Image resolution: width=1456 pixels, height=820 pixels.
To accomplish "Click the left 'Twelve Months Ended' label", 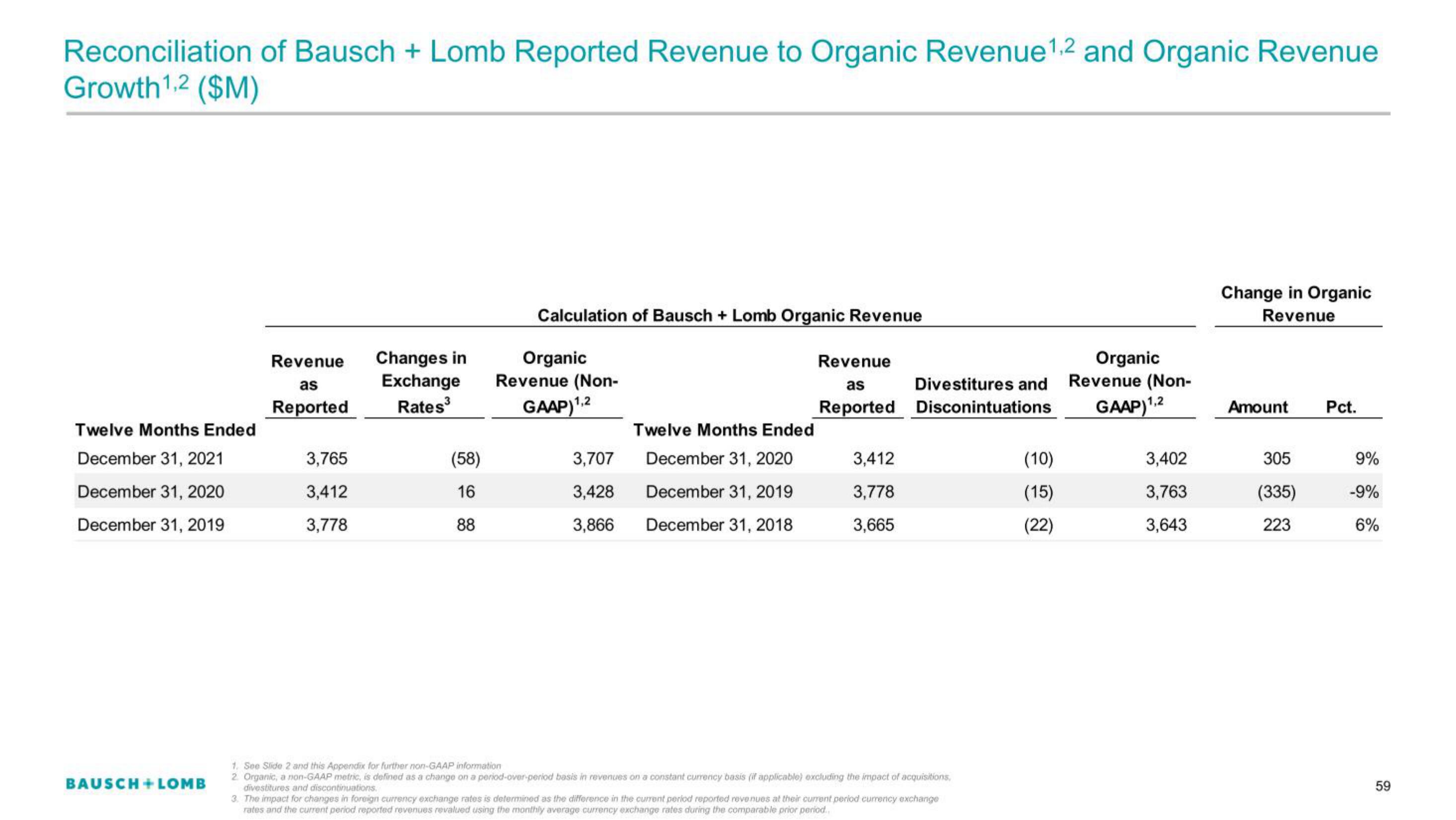I will tap(165, 430).
